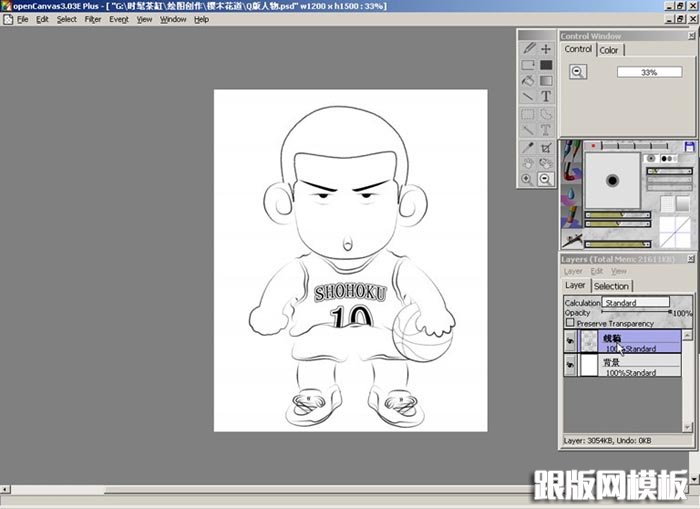Image resolution: width=700 pixels, height=509 pixels.
Task: Adjust the first slider below brush preview
Action: point(618,215)
